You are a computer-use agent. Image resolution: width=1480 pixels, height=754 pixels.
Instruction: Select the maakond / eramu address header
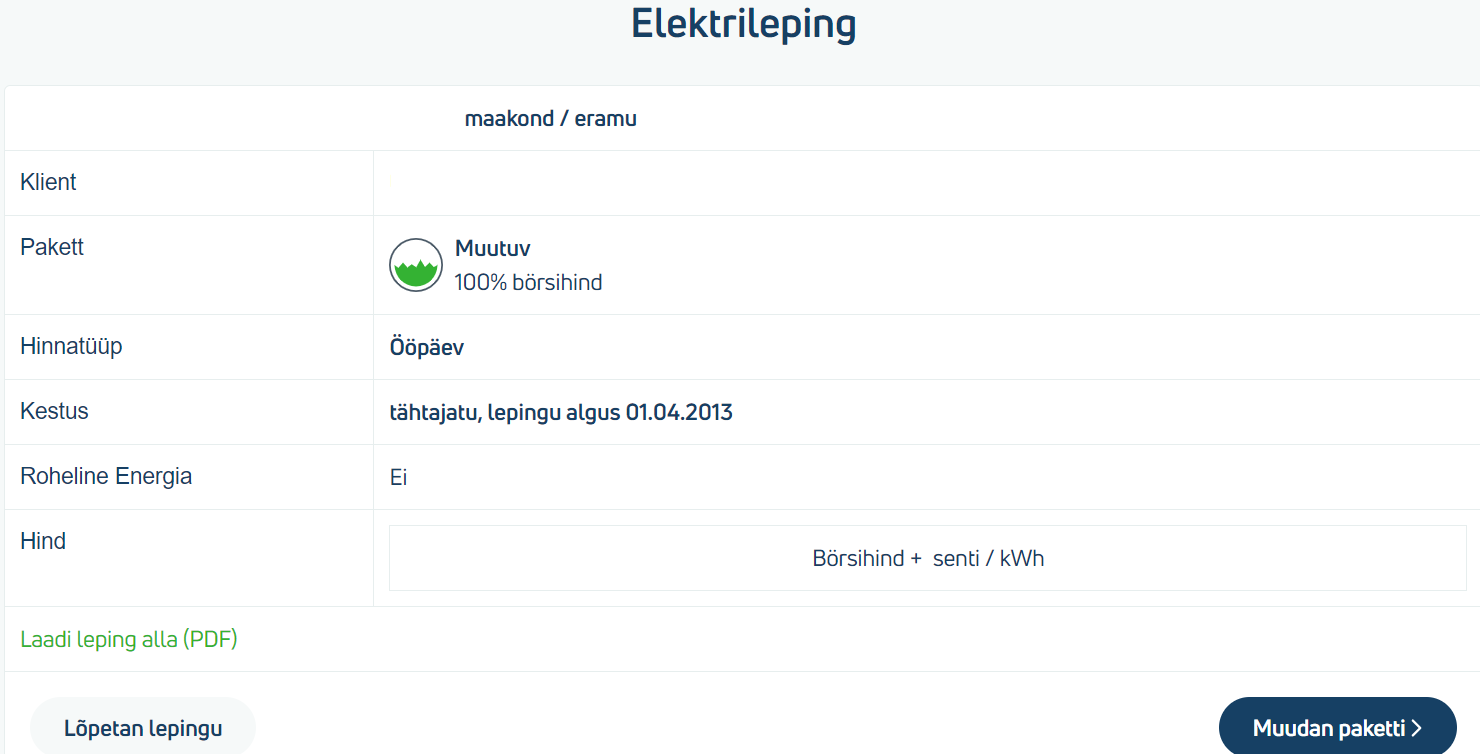coord(550,118)
